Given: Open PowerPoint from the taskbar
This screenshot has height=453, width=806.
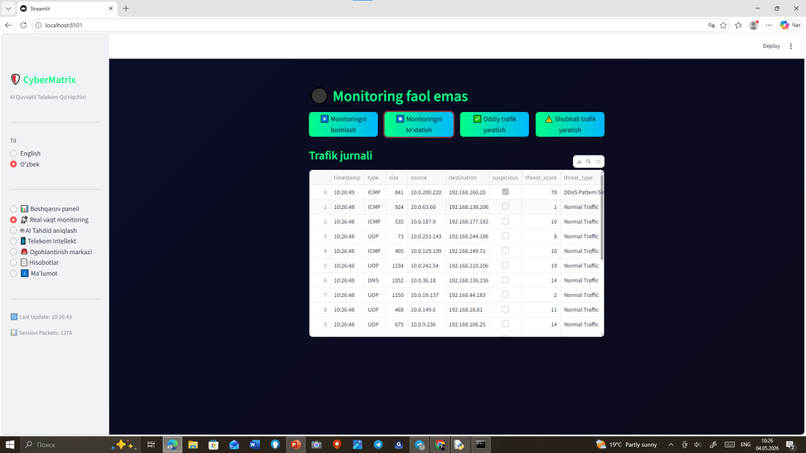Looking at the screenshot, I should click(296, 444).
